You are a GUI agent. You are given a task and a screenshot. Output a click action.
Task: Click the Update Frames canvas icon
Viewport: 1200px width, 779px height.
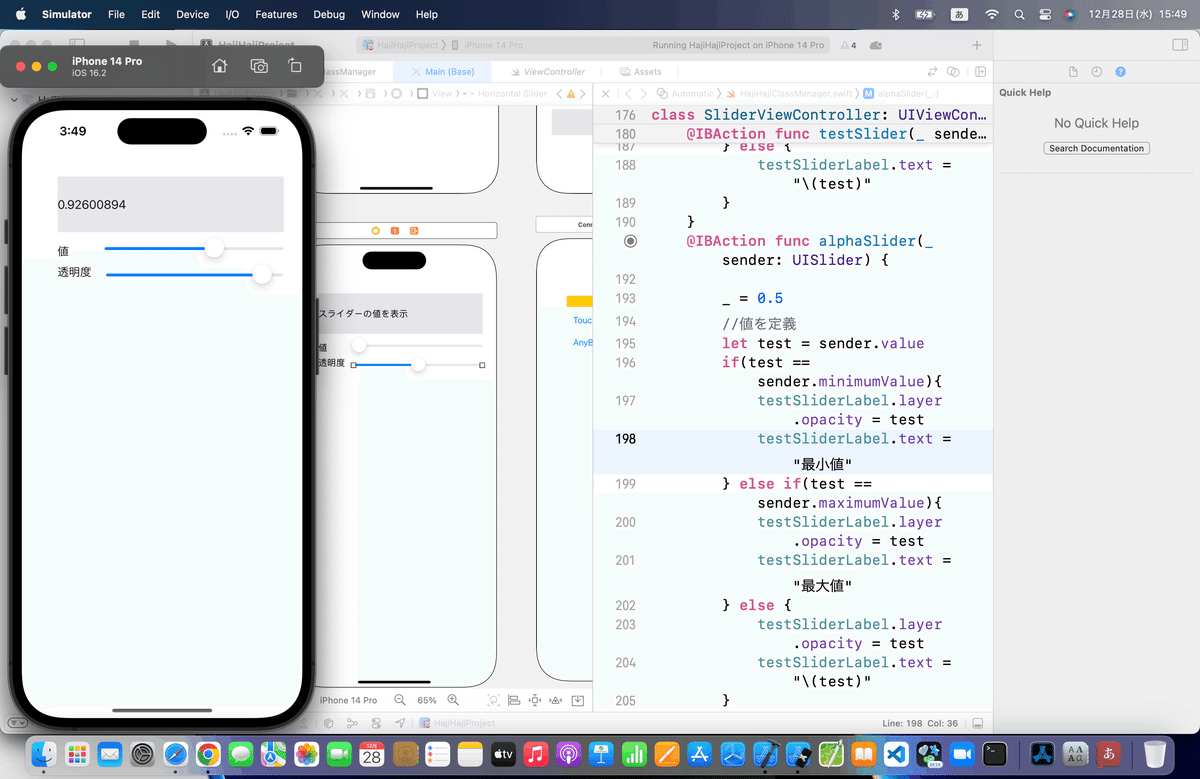click(493, 700)
